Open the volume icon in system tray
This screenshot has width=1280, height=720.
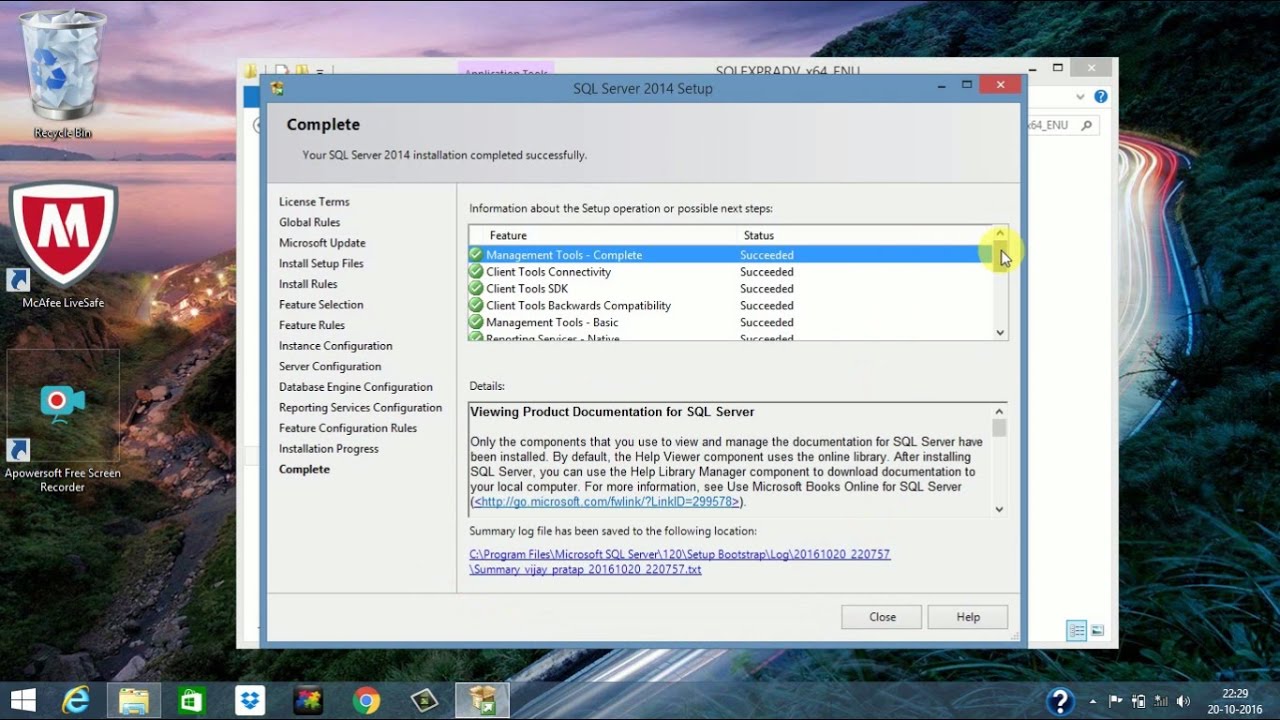pos(1184,701)
